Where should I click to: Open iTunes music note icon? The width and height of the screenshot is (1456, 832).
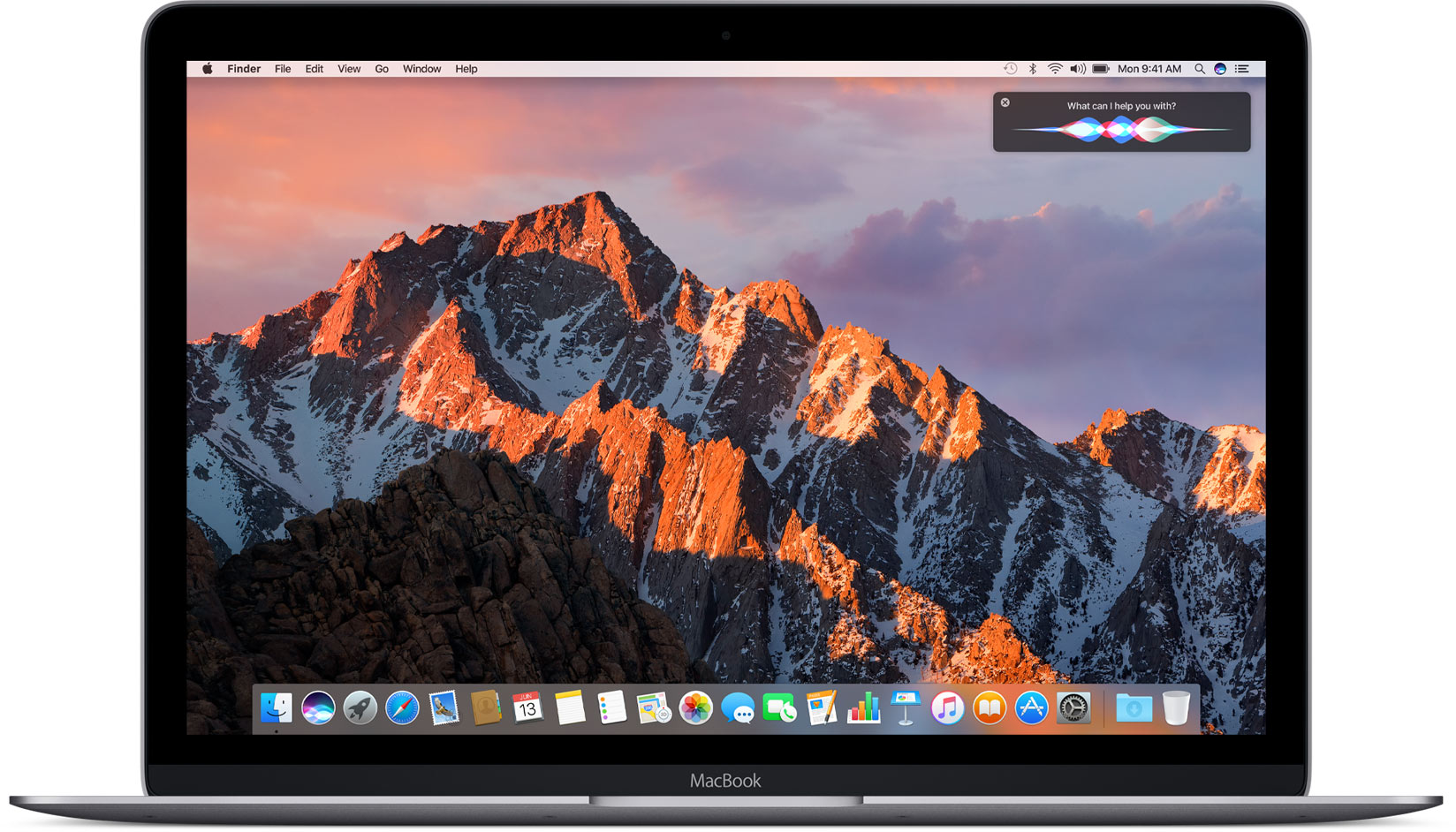coord(947,708)
